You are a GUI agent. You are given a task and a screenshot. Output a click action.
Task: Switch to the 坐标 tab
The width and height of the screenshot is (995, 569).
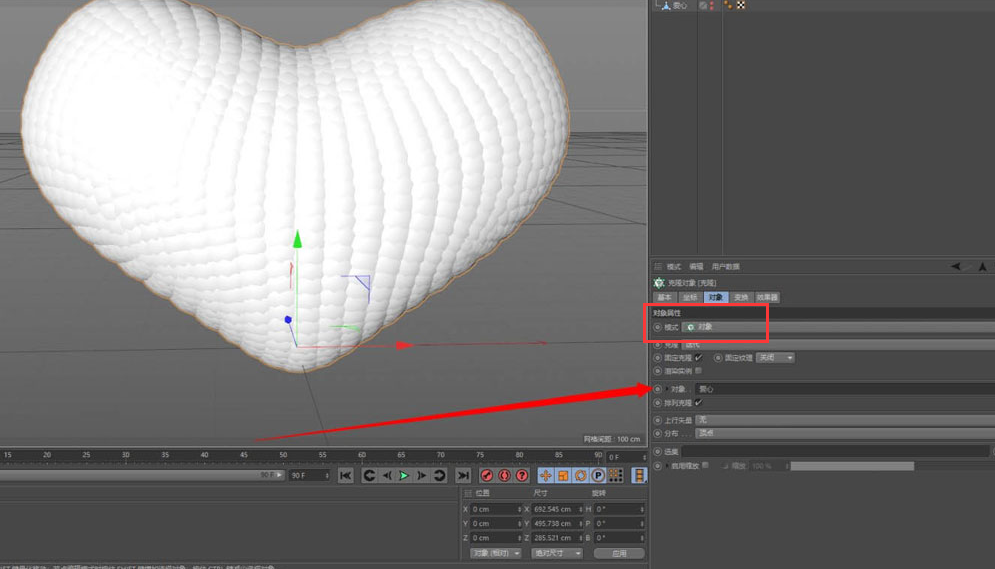690,298
